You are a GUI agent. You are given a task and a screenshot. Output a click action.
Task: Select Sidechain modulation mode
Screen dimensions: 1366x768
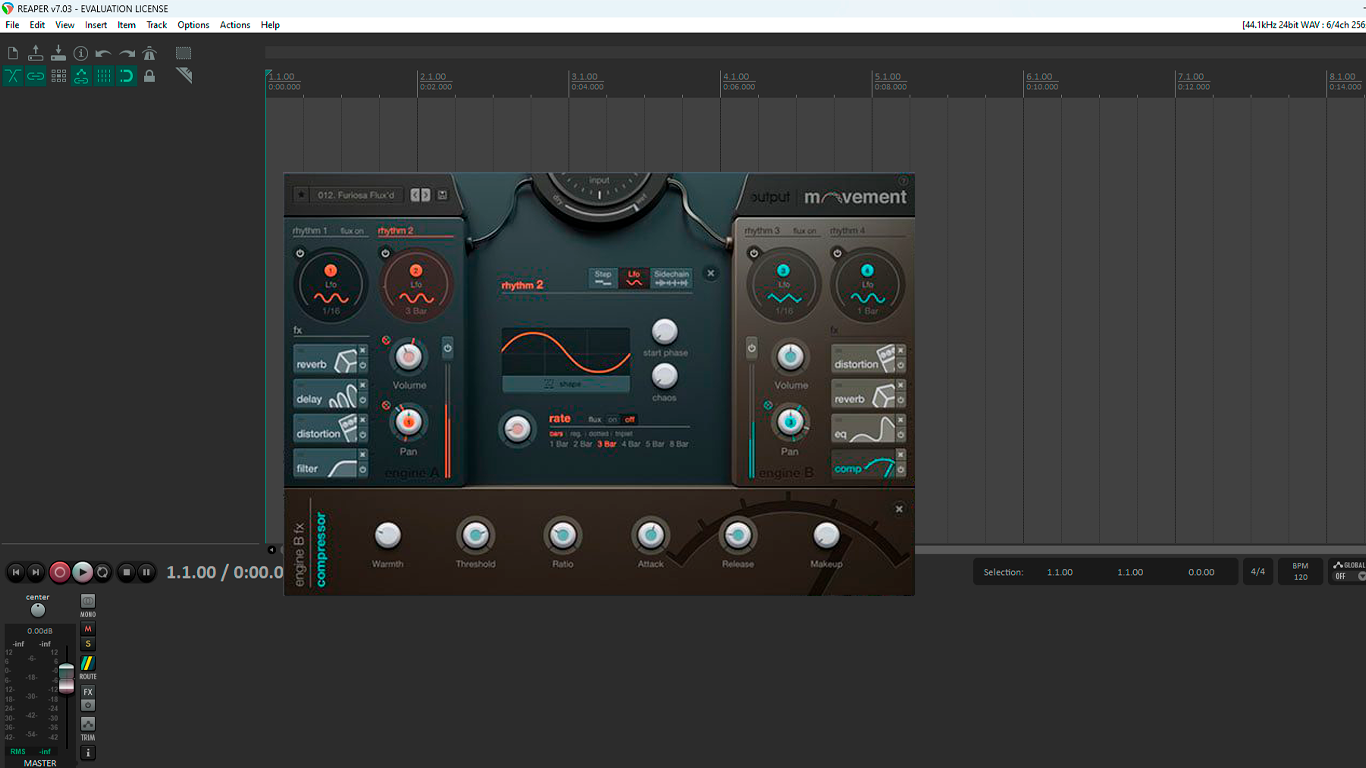point(672,279)
